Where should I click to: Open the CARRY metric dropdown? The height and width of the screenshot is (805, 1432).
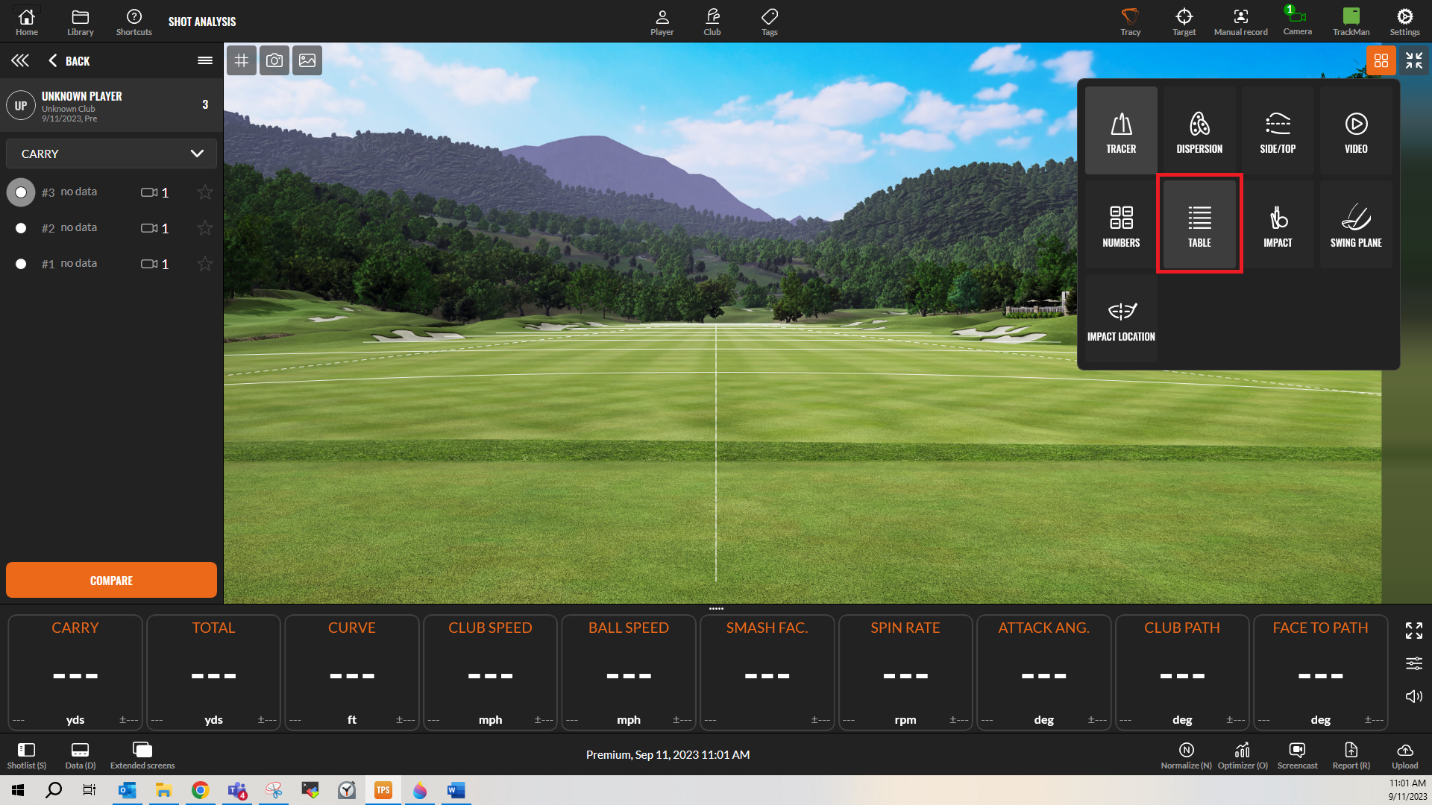click(110, 153)
